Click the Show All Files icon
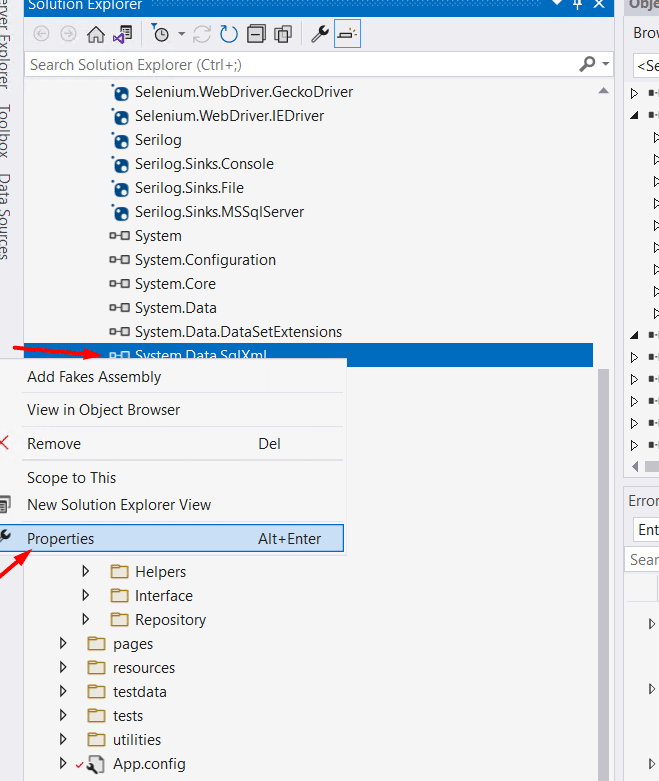Viewport: 659px width, 781px height. click(x=283, y=34)
